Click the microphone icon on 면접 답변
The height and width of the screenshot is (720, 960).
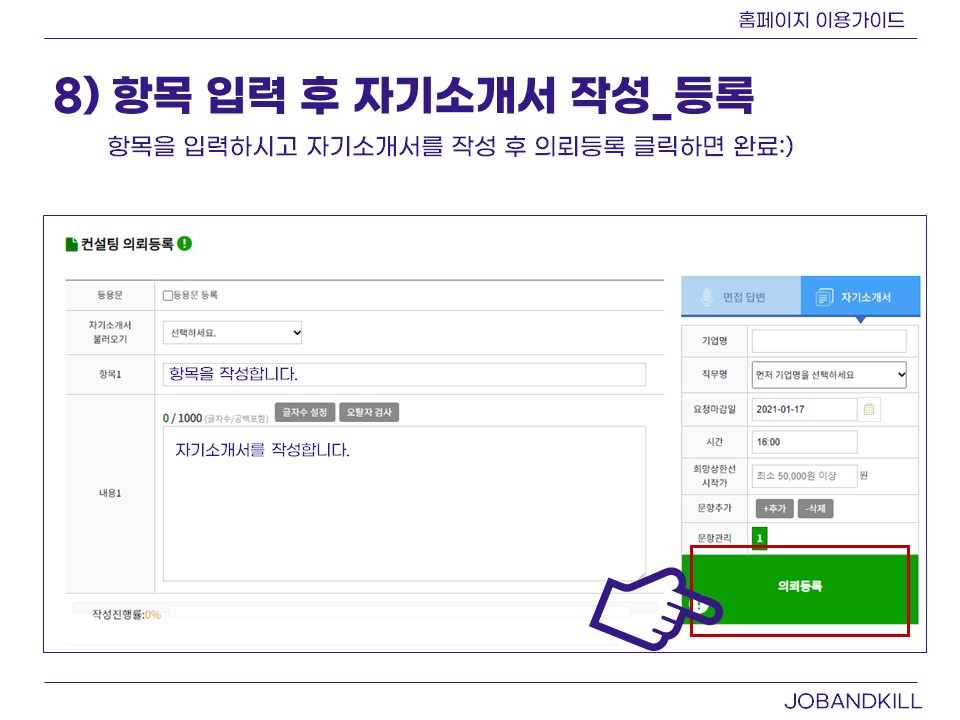coord(707,297)
